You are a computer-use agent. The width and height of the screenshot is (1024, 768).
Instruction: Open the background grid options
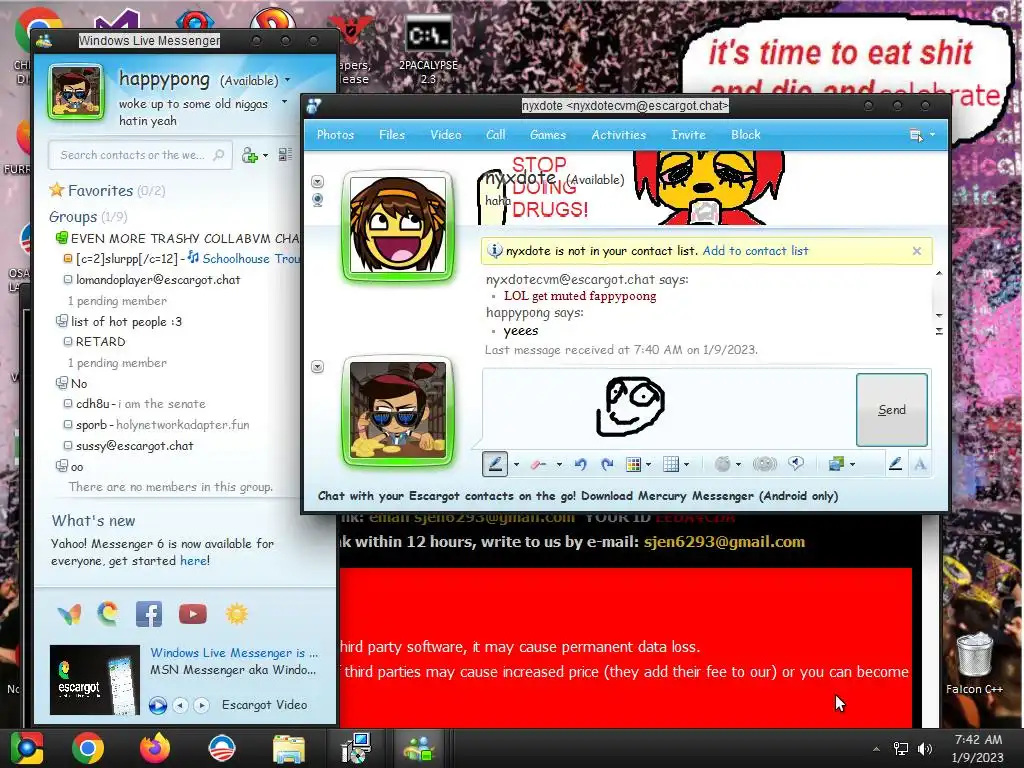(671, 464)
